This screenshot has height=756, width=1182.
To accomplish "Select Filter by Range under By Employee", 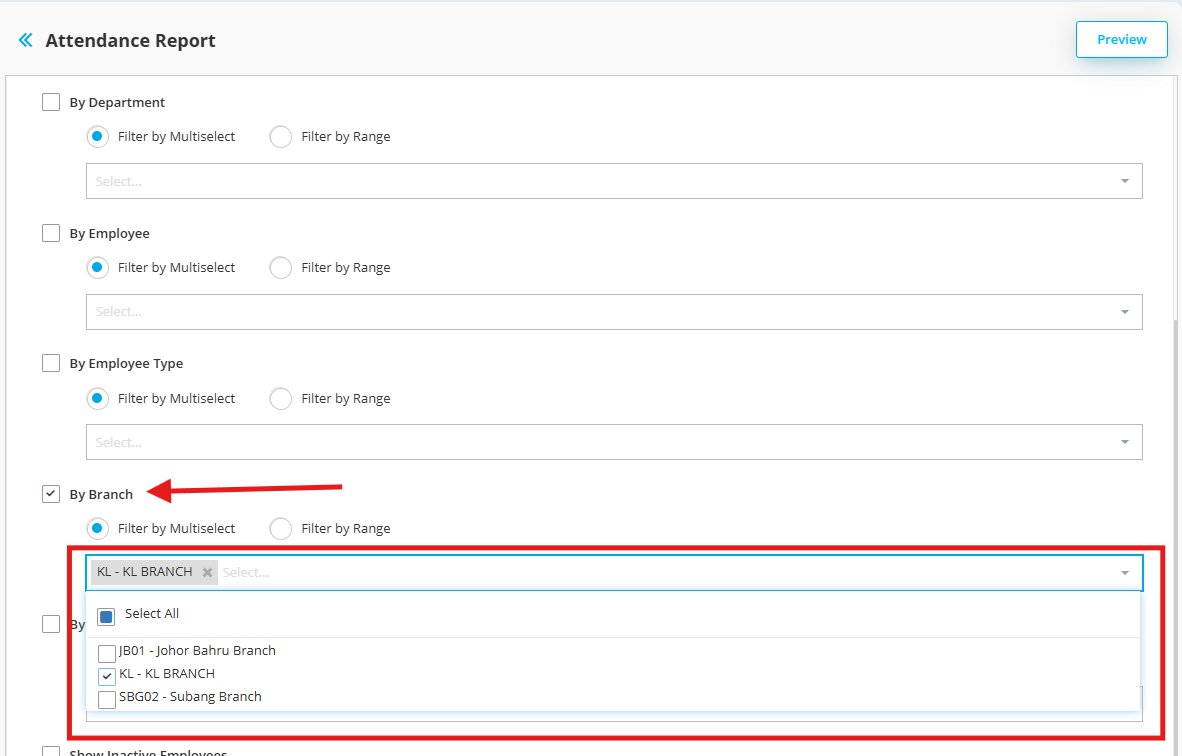I will point(280,268).
